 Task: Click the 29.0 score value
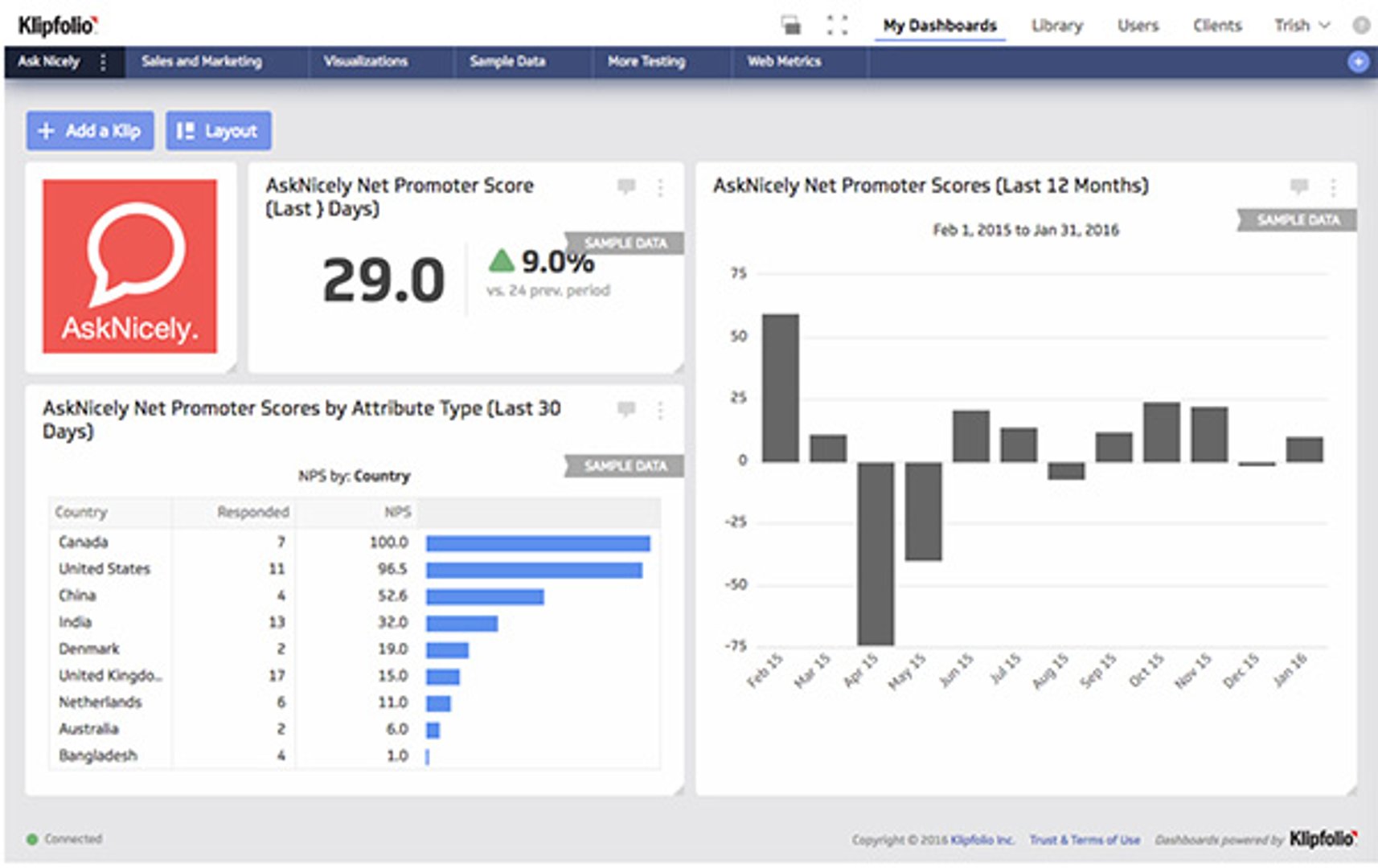click(383, 280)
